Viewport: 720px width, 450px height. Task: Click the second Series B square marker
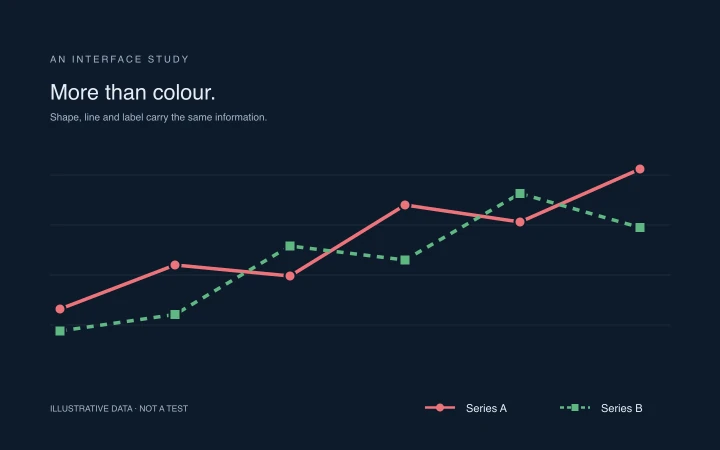point(175,315)
